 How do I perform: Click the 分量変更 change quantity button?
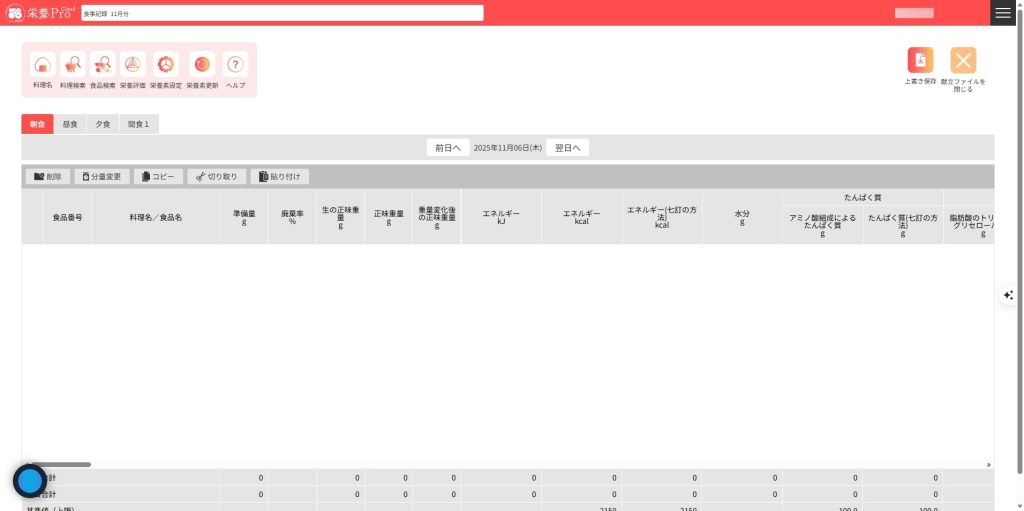[x=102, y=177]
